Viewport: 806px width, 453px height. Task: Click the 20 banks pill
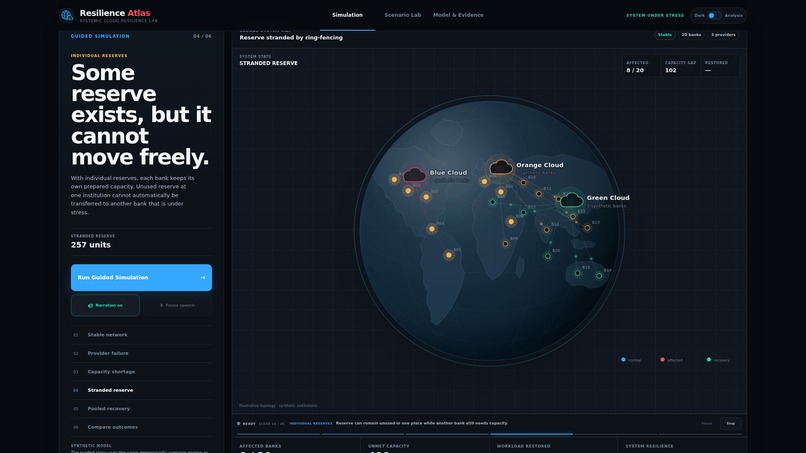691,35
